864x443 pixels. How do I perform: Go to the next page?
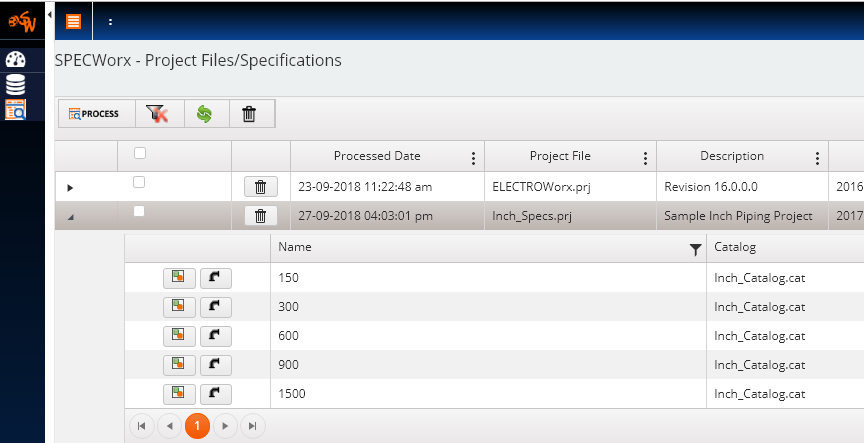tap(225, 426)
